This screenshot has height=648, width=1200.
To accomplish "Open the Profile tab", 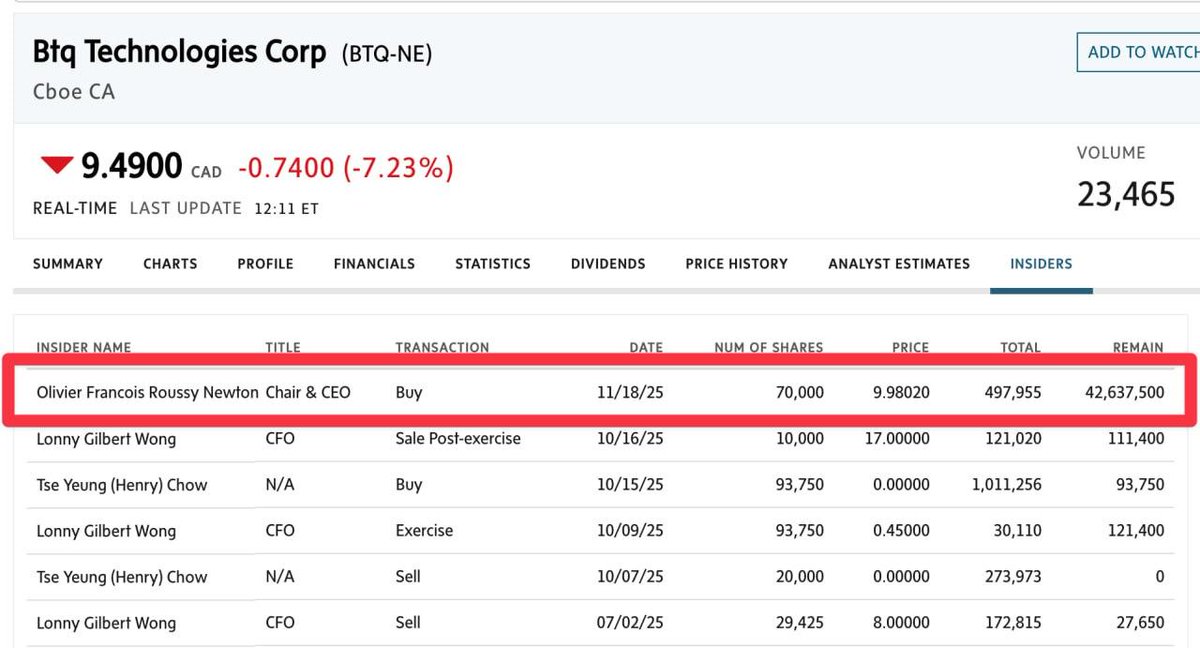I will pyautogui.click(x=265, y=264).
